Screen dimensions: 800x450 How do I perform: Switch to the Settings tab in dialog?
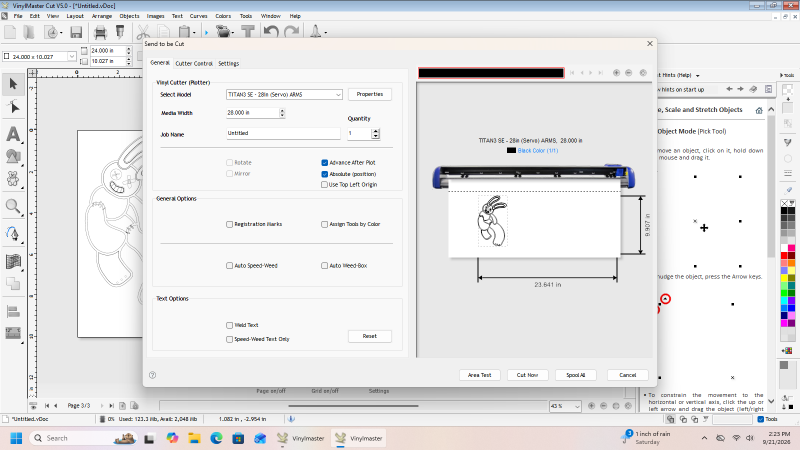(x=229, y=64)
